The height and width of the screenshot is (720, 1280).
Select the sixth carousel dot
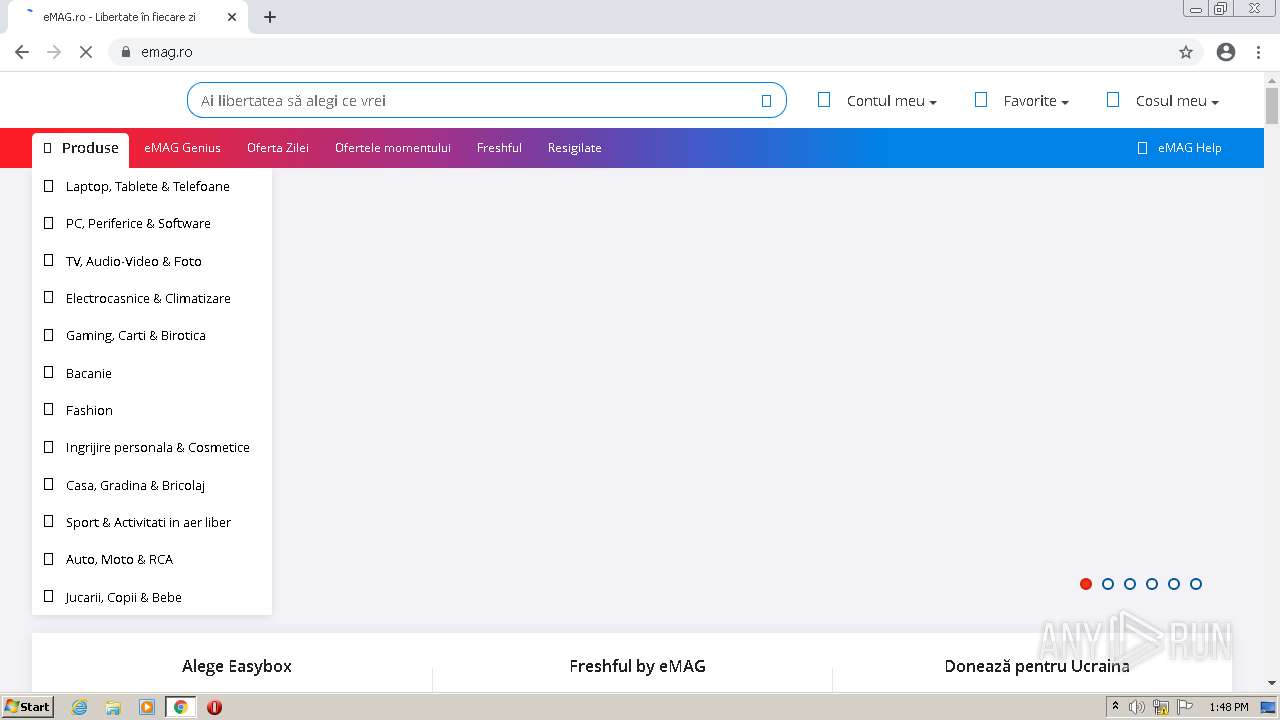pyautogui.click(x=1196, y=584)
